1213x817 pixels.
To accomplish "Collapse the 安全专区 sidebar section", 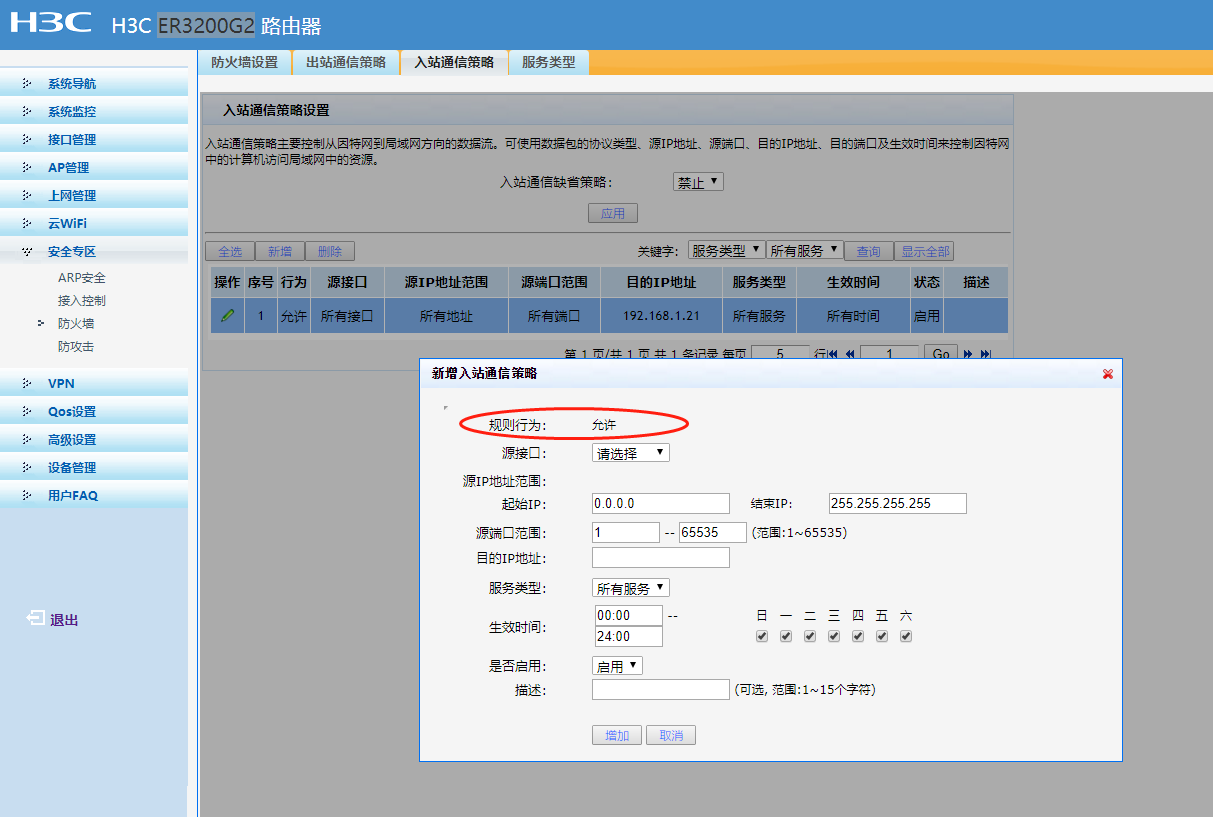I will tap(94, 251).
